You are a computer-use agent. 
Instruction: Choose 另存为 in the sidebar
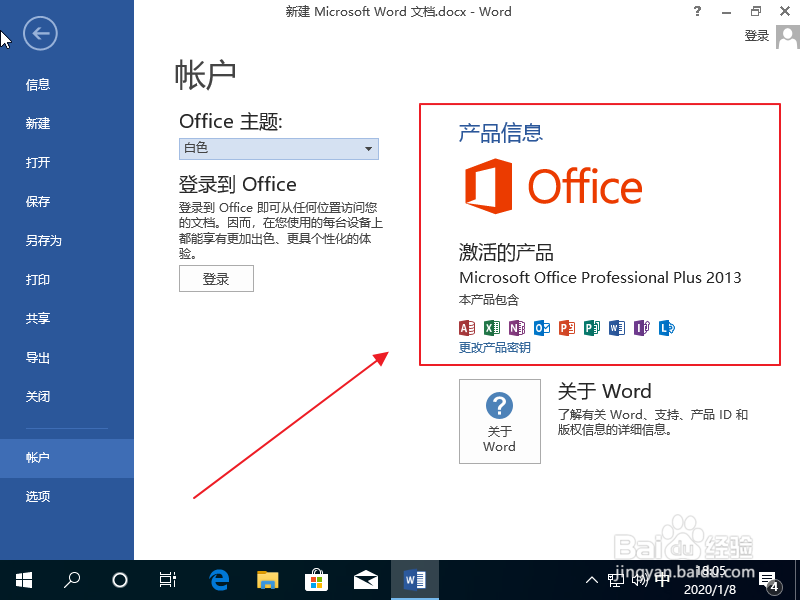pyautogui.click(x=43, y=240)
